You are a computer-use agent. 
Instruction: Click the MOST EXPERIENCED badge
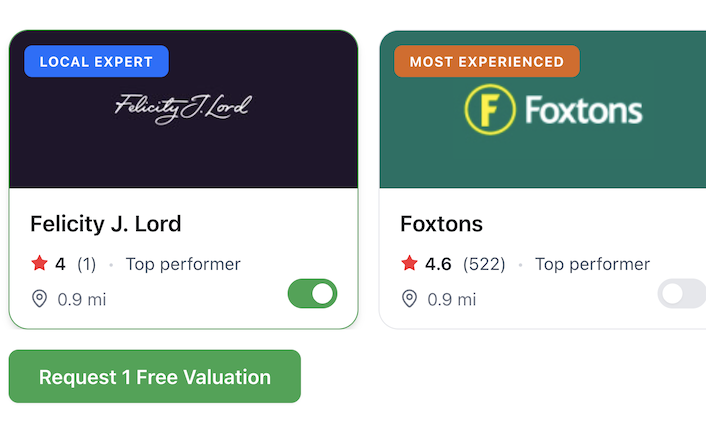487,62
